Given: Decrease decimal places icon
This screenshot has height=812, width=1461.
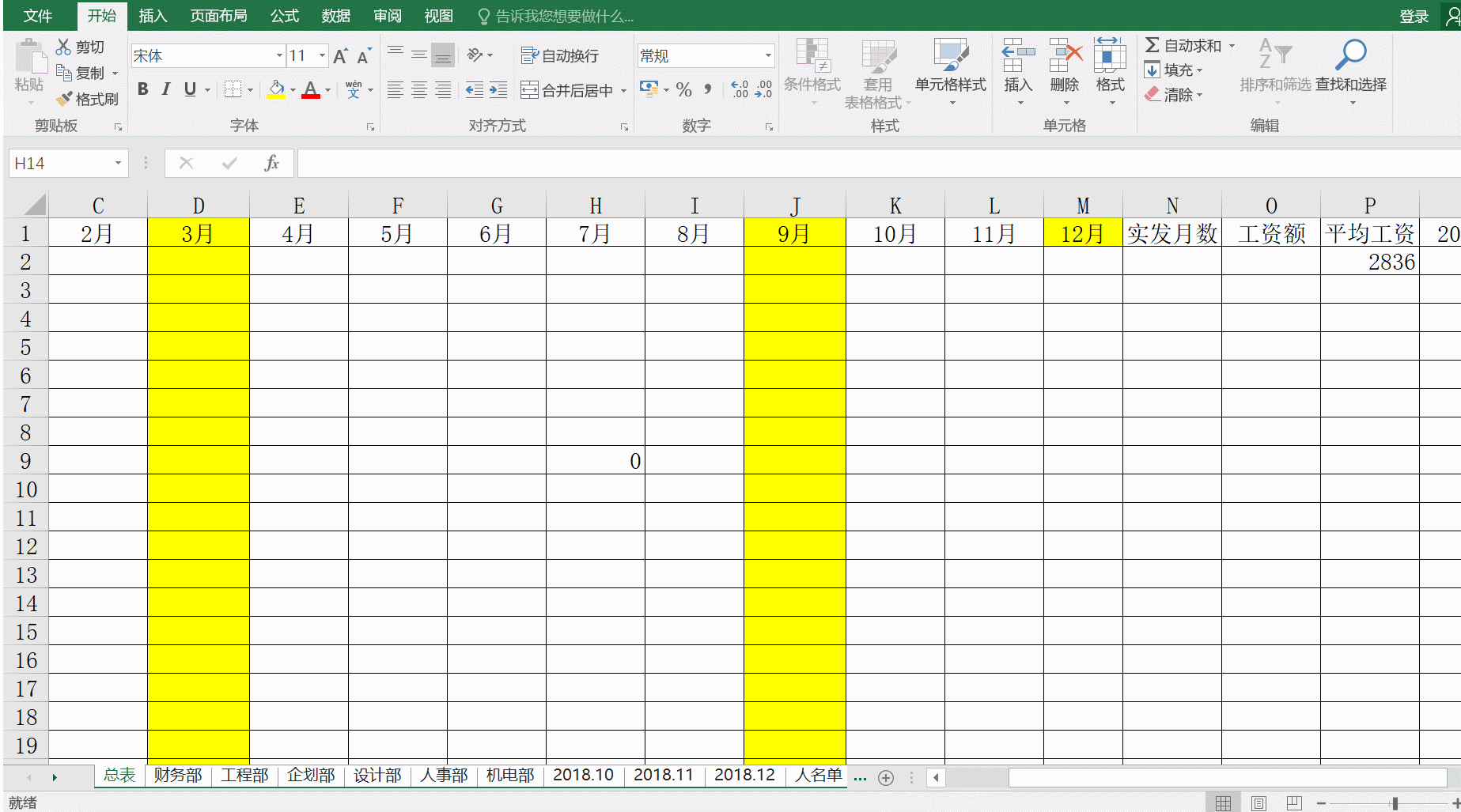Looking at the screenshot, I should tap(763, 89).
